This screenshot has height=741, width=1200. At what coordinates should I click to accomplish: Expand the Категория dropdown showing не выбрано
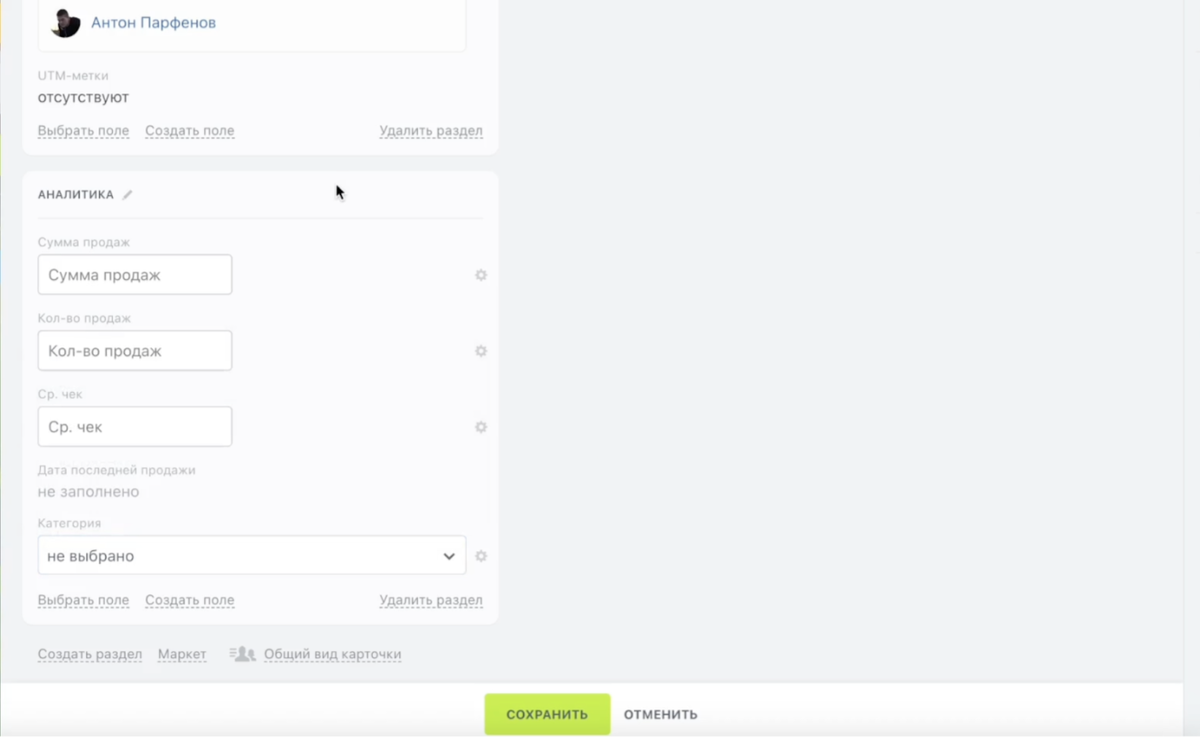click(252, 555)
